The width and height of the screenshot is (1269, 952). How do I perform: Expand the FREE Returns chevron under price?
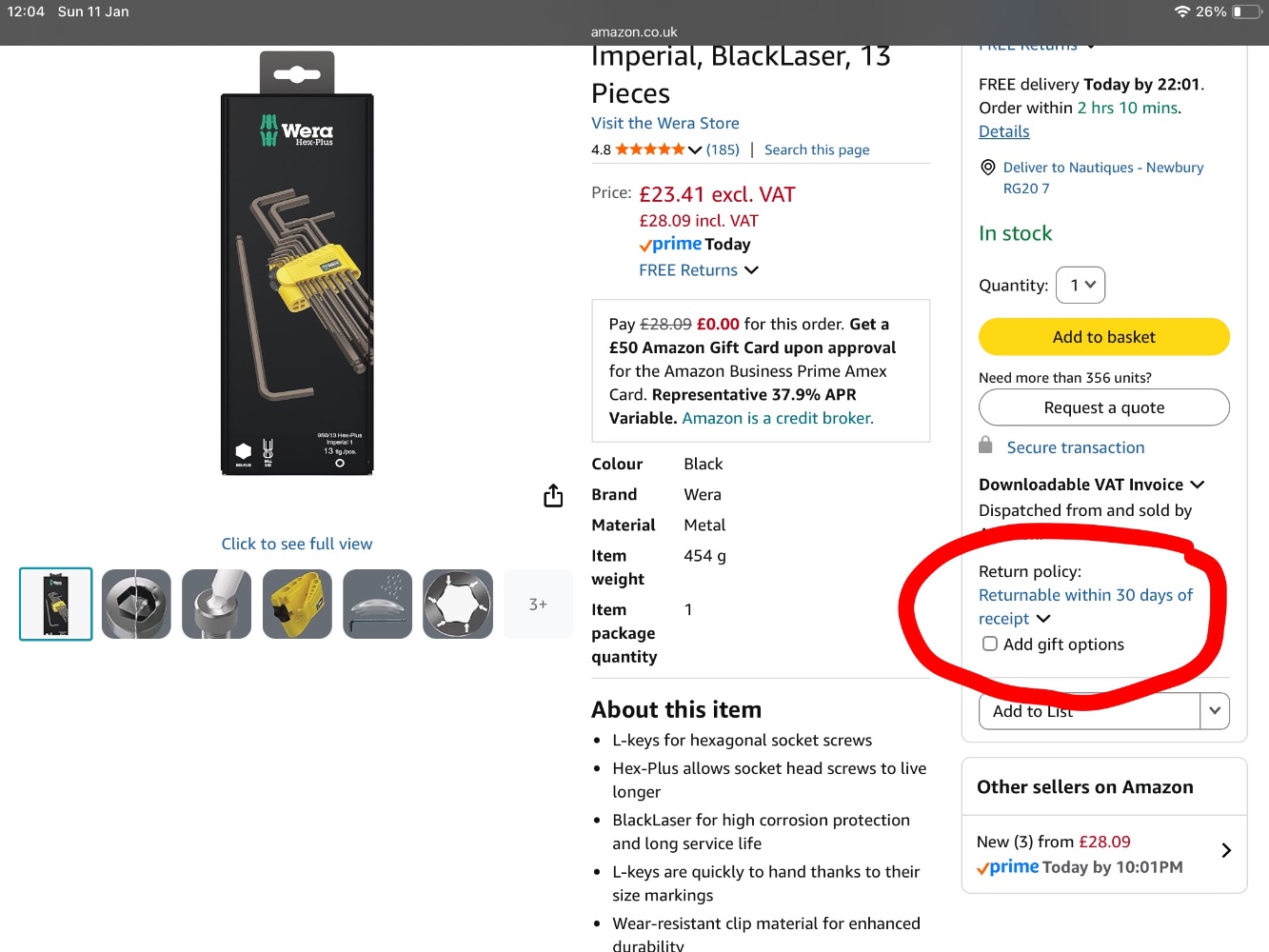(751, 270)
